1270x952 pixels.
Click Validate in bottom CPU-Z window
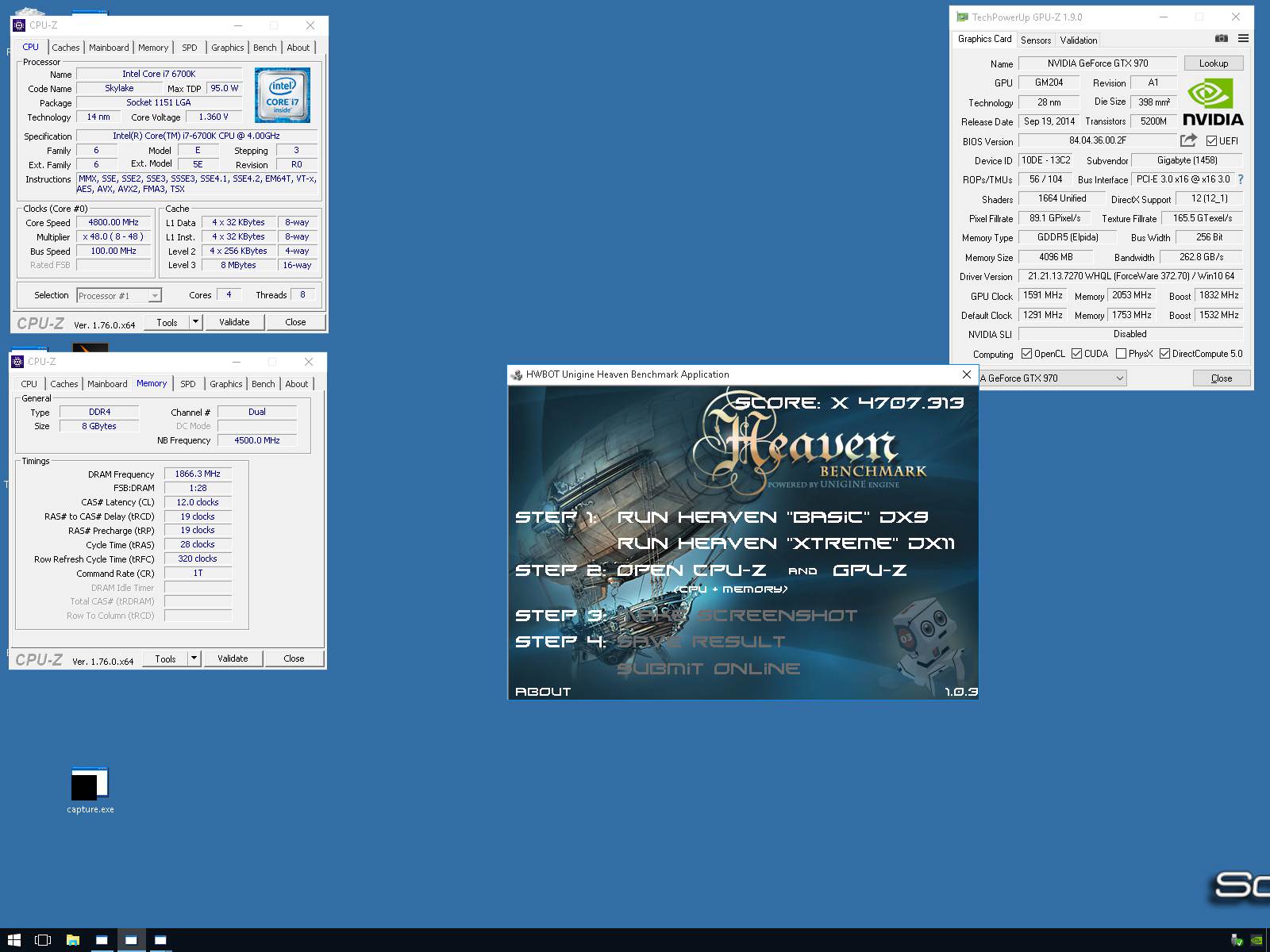pos(233,658)
